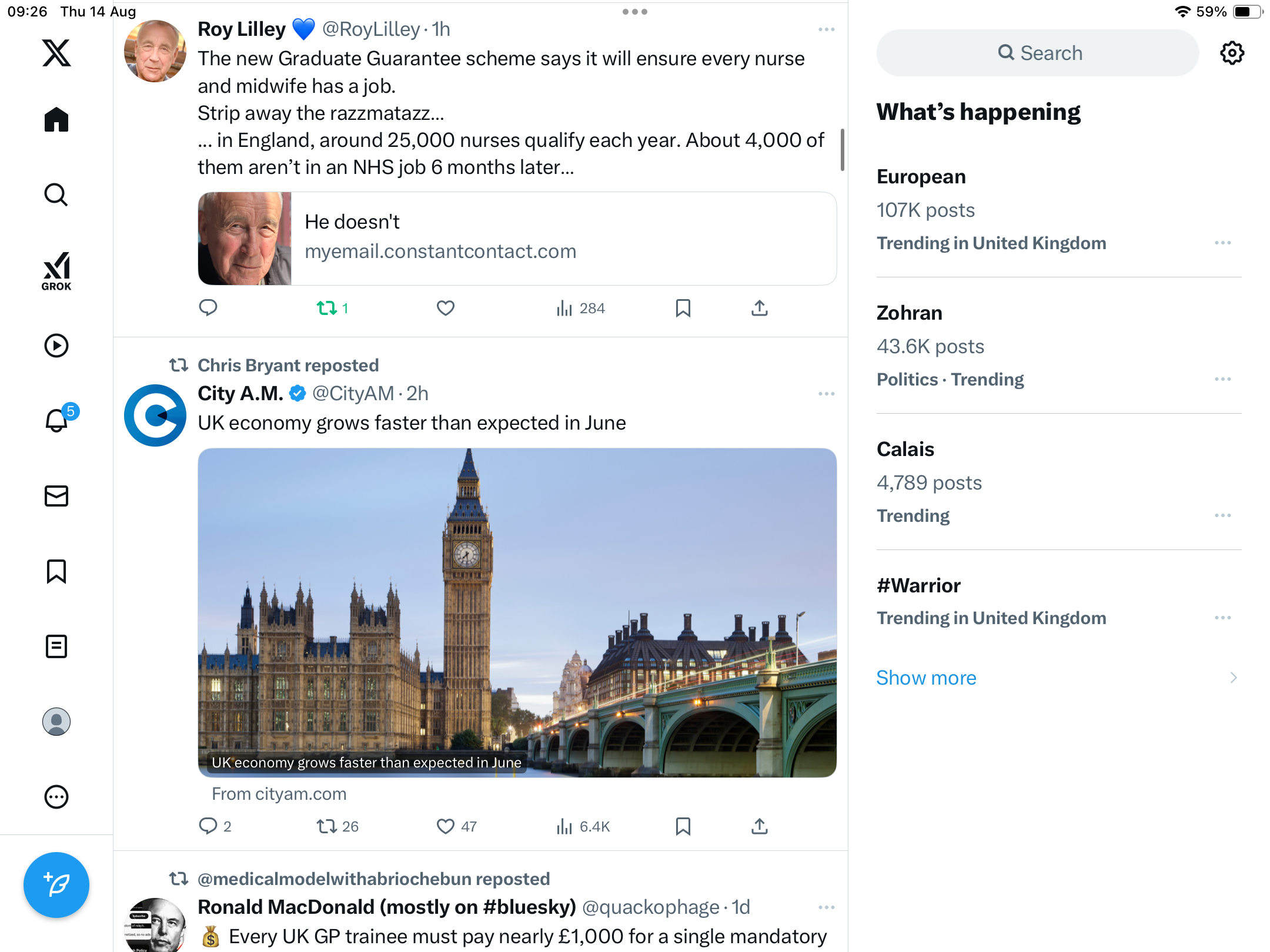Click the timeline scrollbar handle
The height and width of the screenshot is (952, 1270).
pyautogui.click(x=843, y=150)
